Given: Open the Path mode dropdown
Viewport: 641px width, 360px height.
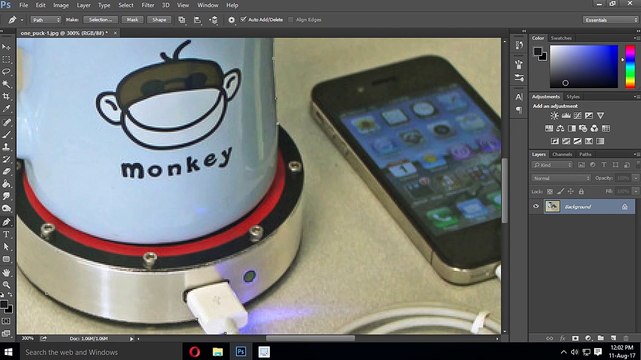Looking at the screenshot, I should [x=45, y=20].
